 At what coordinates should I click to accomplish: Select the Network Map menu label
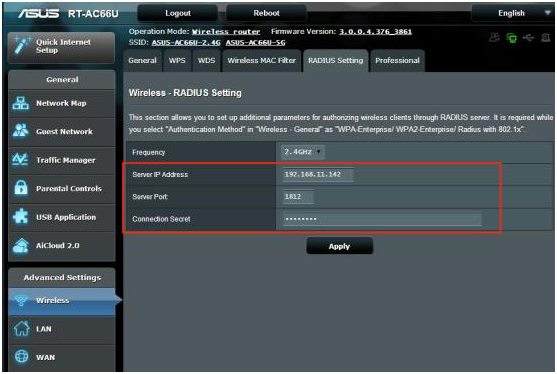61,103
